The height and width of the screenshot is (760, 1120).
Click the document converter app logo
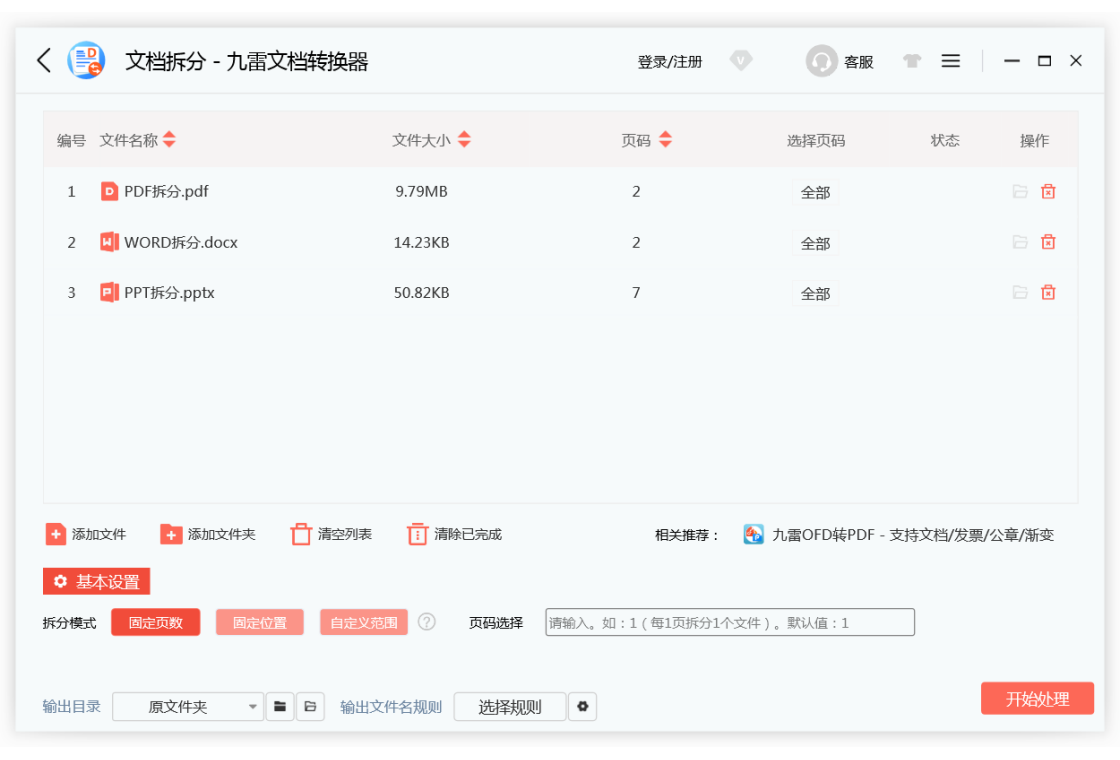86,61
